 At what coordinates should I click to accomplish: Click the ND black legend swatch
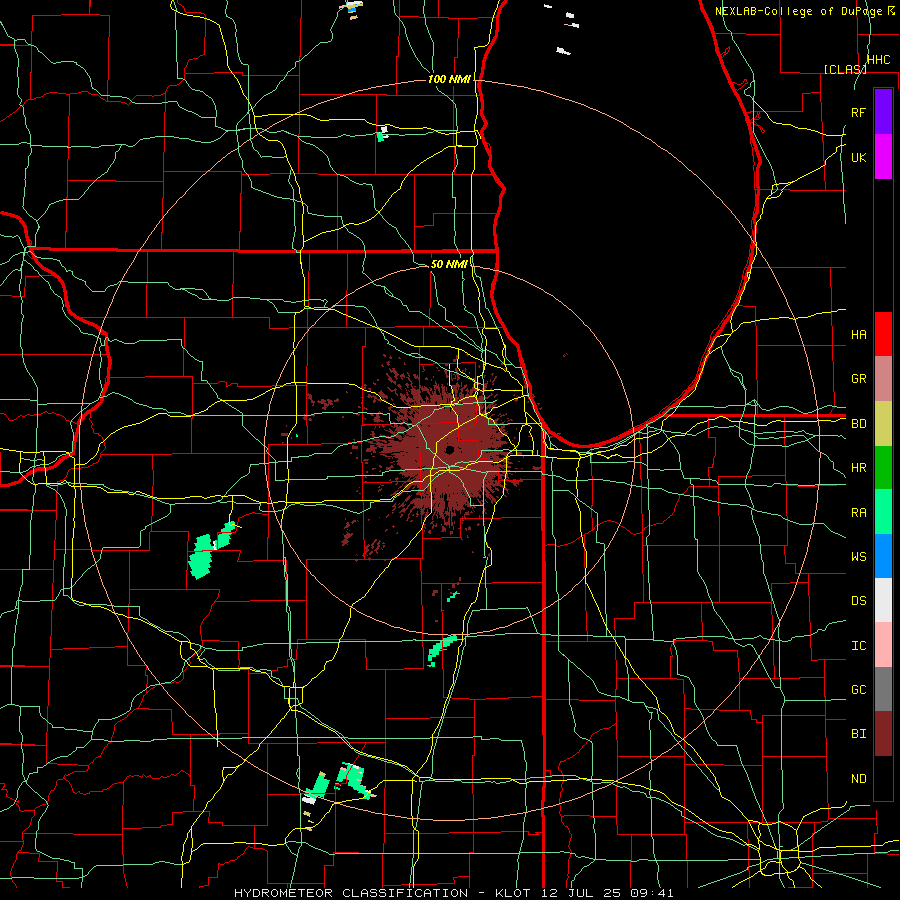(x=883, y=778)
